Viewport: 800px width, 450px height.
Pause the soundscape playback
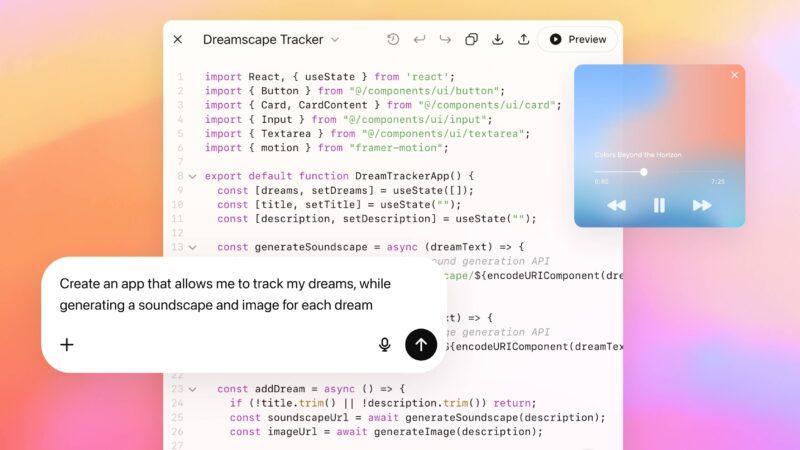tap(659, 205)
